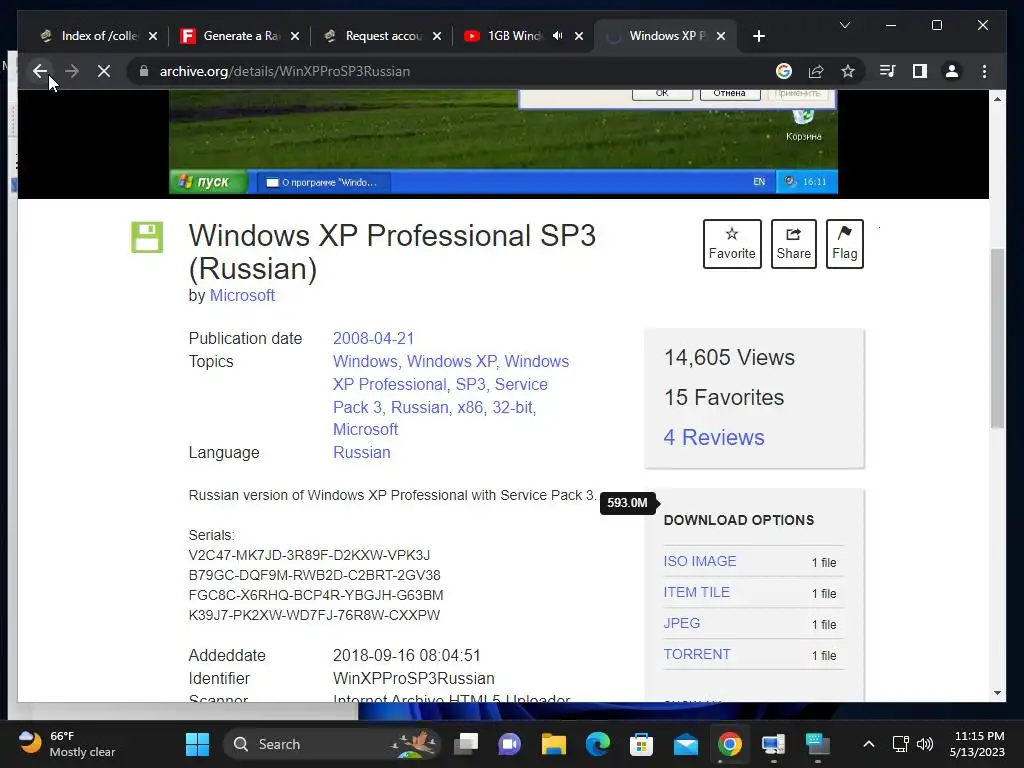This screenshot has height=768, width=1024.
Task: Close the Request accou tab
Action: pyautogui.click(x=437, y=36)
